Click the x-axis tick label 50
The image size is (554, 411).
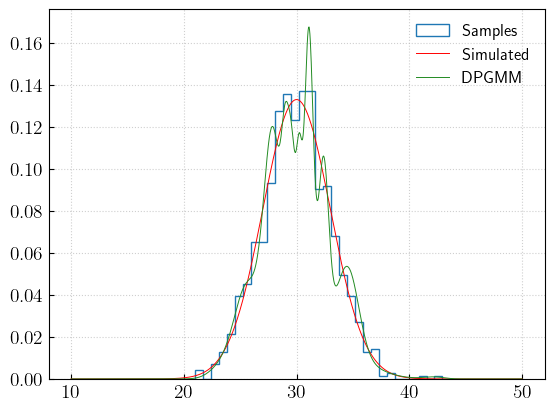pos(522,392)
